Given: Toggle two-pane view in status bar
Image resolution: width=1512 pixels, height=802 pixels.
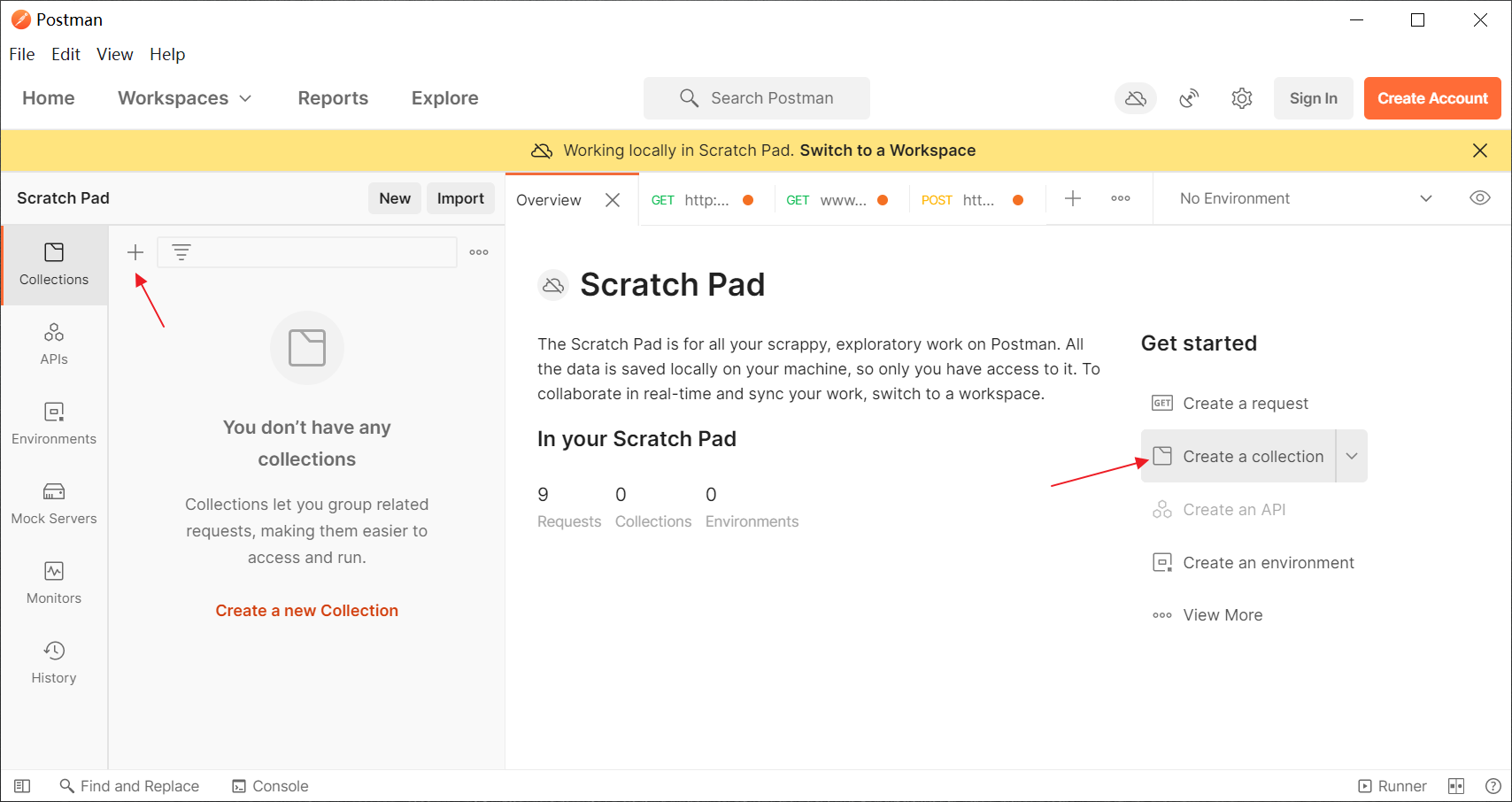Looking at the screenshot, I should pos(1455,786).
